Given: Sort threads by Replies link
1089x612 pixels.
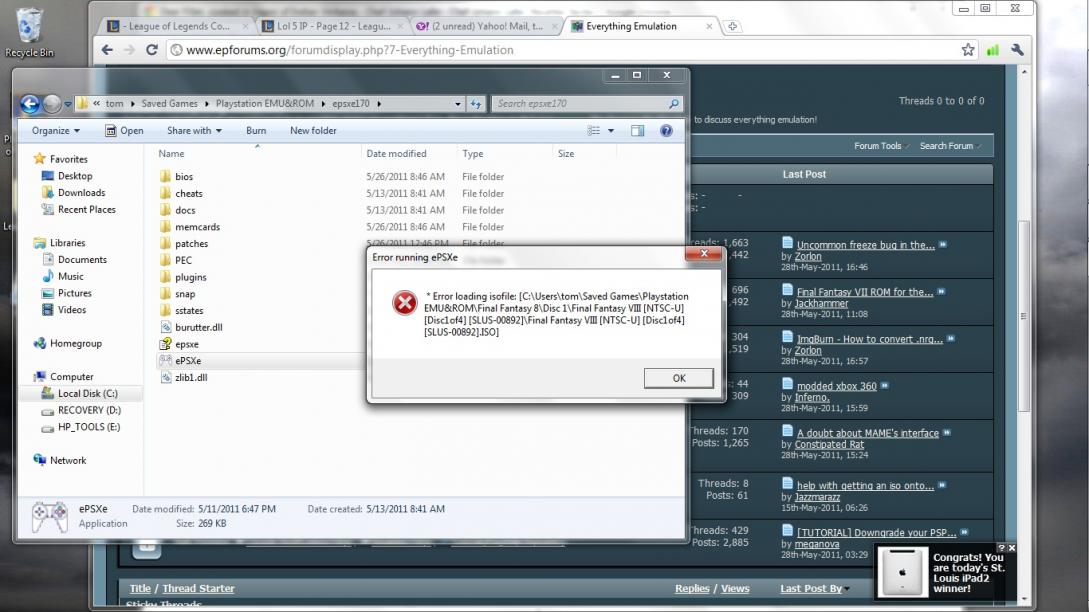Looking at the screenshot, I should 692,588.
